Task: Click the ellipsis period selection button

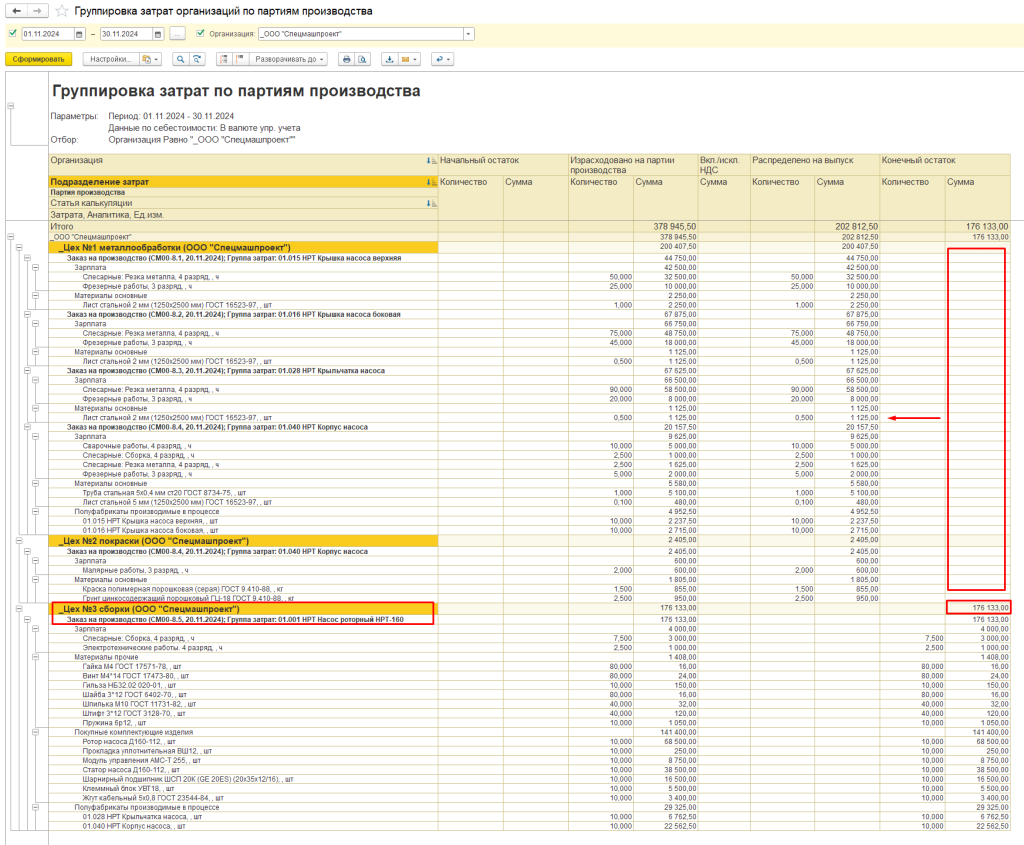Action: [x=177, y=34]
